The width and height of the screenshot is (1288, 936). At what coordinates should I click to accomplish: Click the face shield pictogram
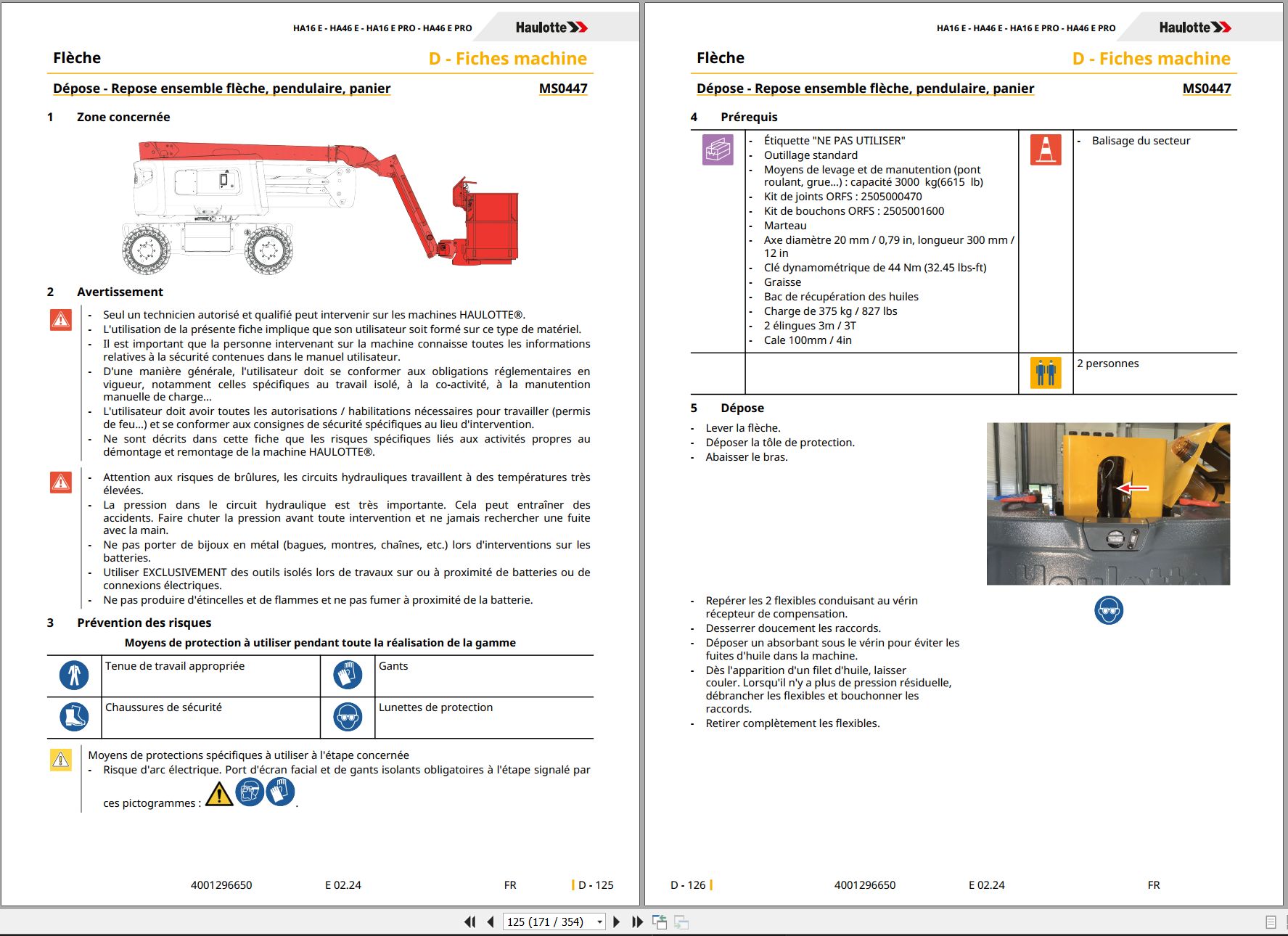point(250,792)
